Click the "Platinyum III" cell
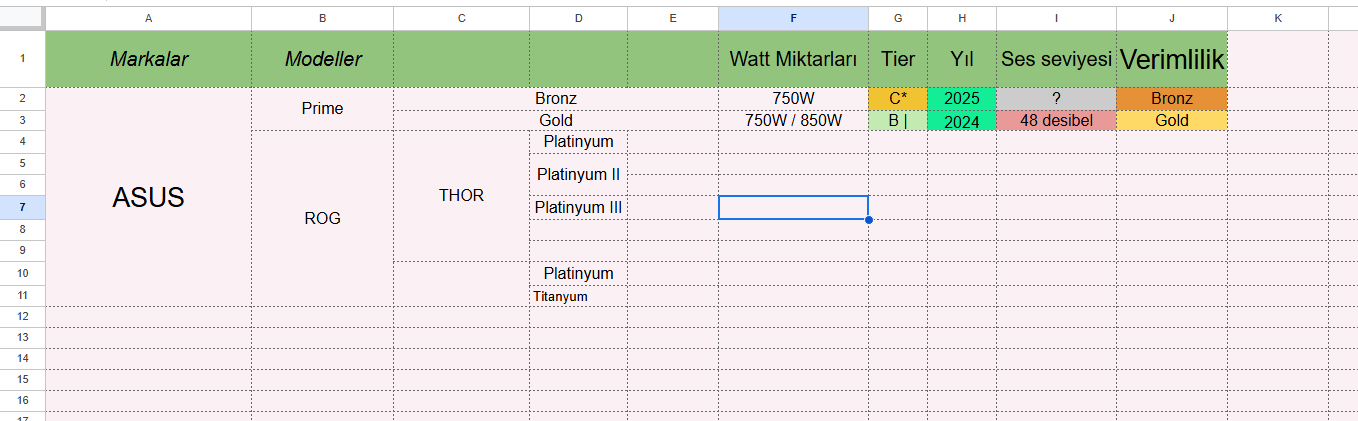This screenshot has width=1358, height=421. click(578, 207)
